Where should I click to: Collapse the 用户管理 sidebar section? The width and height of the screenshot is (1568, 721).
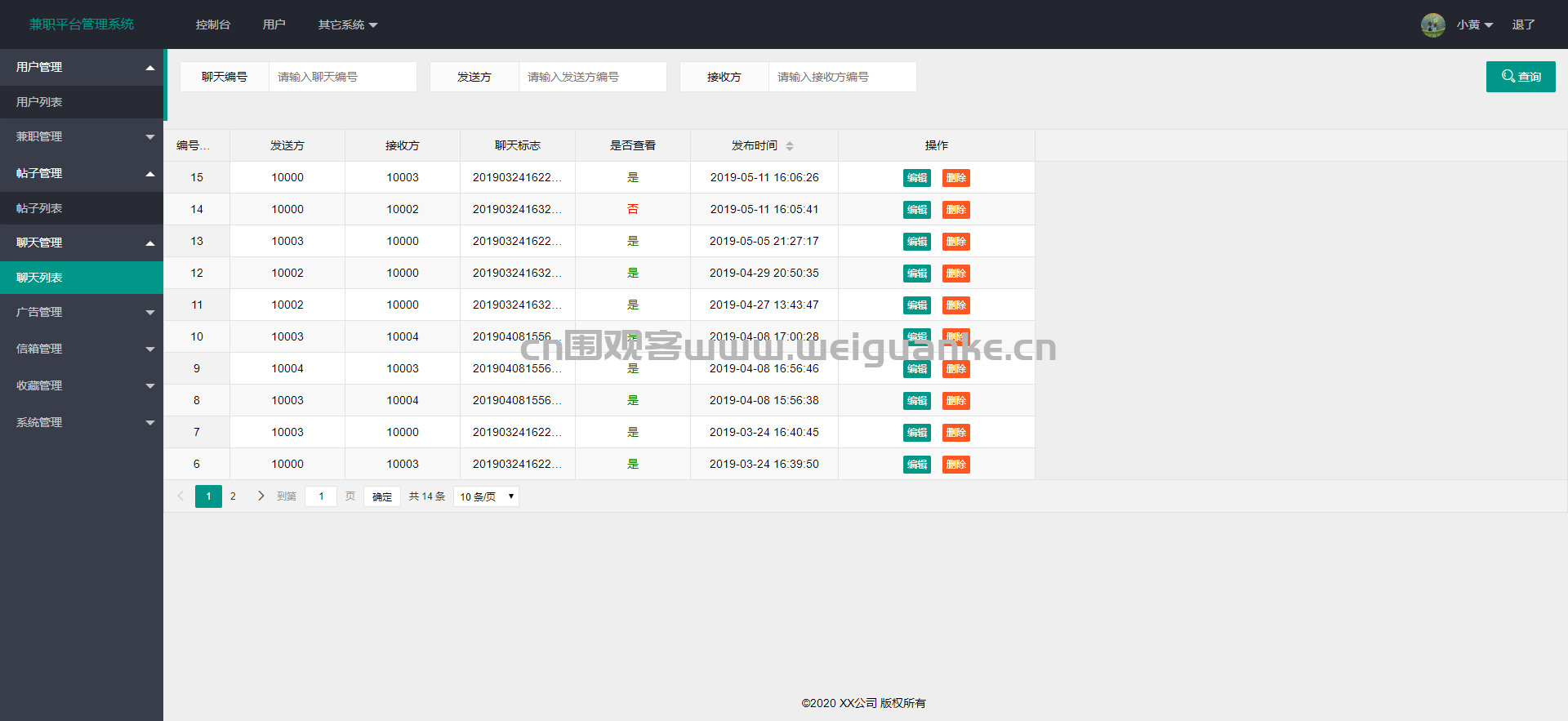pos(82,67)
